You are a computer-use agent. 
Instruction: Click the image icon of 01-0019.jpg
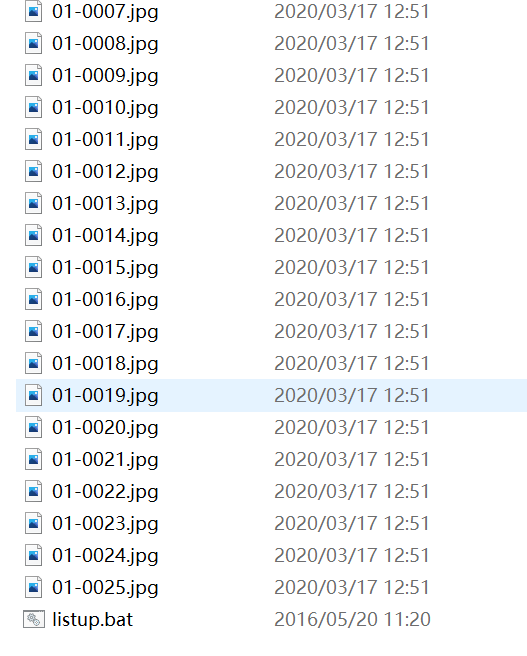click(33, 395)
